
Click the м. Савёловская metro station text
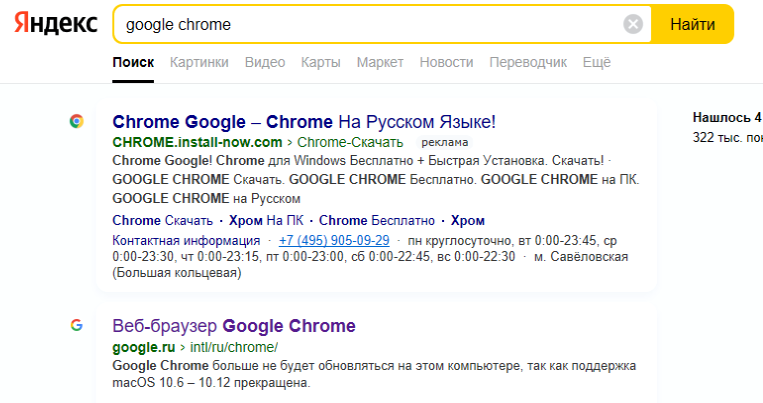[581, 256]
